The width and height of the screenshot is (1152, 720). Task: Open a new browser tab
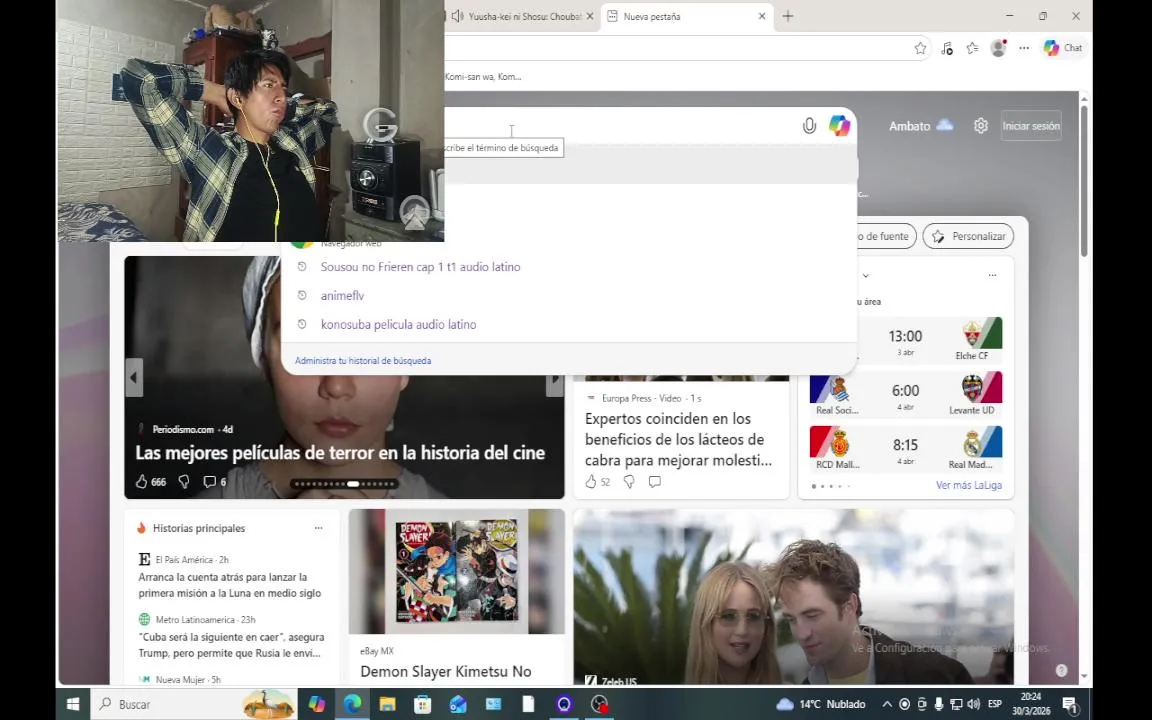788,16
